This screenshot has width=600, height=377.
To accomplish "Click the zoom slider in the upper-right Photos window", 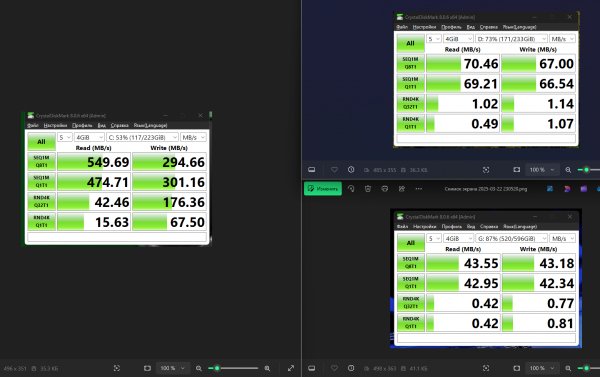I will [589, 170].
